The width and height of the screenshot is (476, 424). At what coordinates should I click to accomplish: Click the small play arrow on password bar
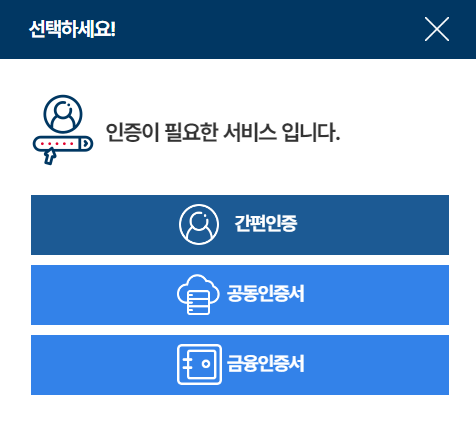pyautogui.click(x=86, y=144)
